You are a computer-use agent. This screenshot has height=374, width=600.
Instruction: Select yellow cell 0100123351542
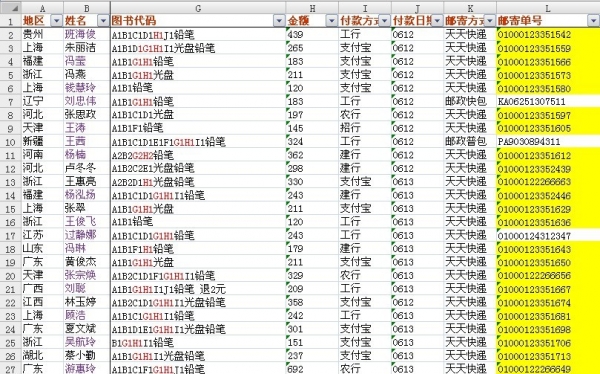point(548,34)
